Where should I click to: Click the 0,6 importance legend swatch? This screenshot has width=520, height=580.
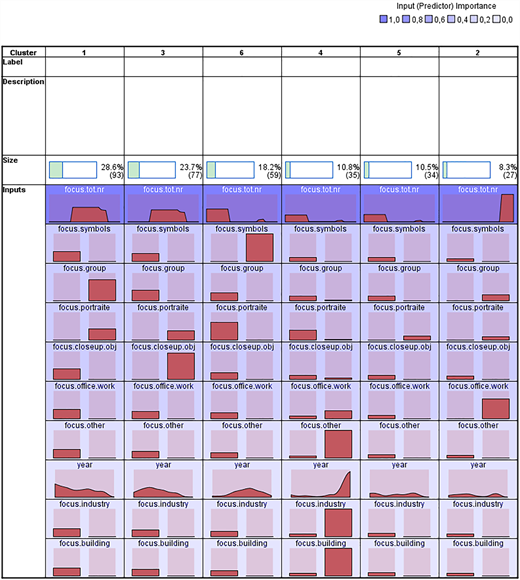429,19
